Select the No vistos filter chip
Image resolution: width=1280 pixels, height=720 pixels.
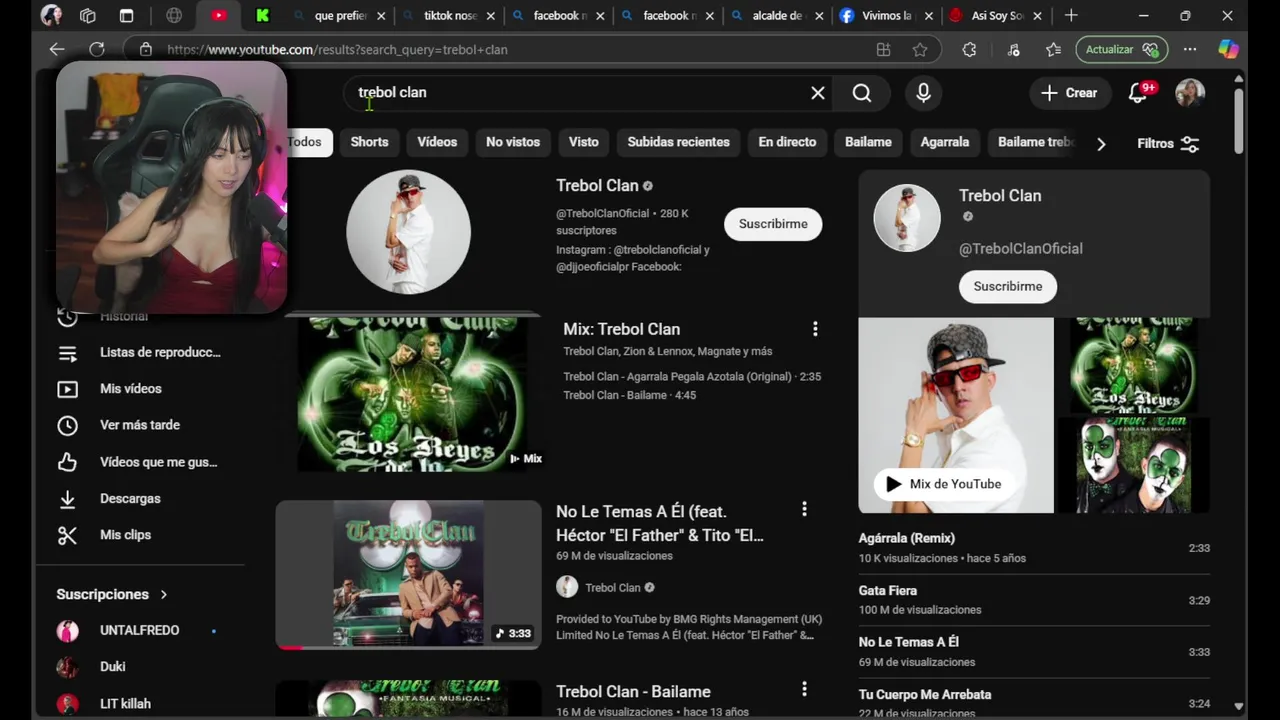point(513,142)
